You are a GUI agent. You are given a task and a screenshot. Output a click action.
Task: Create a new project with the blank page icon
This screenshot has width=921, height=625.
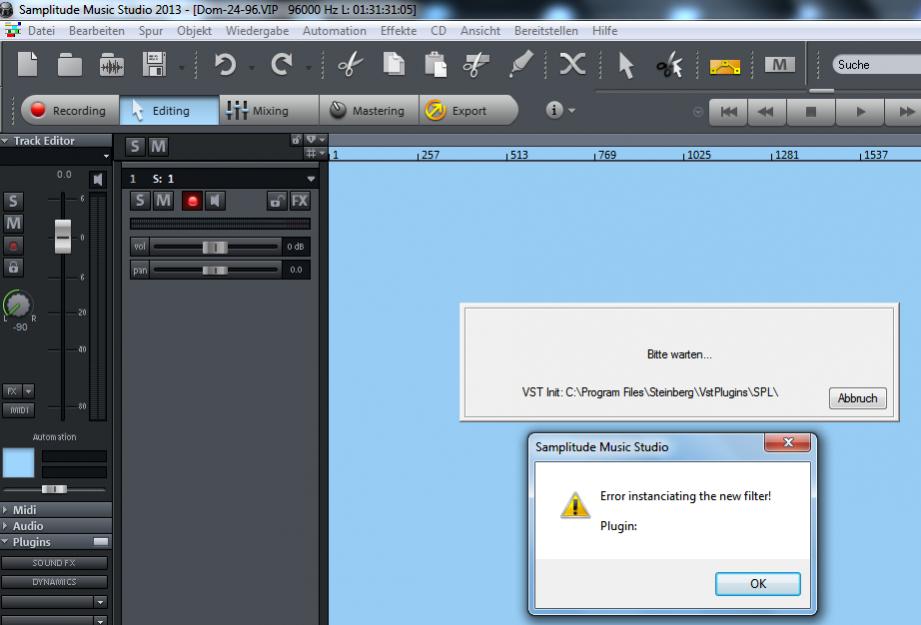click(x=28, y=64)
